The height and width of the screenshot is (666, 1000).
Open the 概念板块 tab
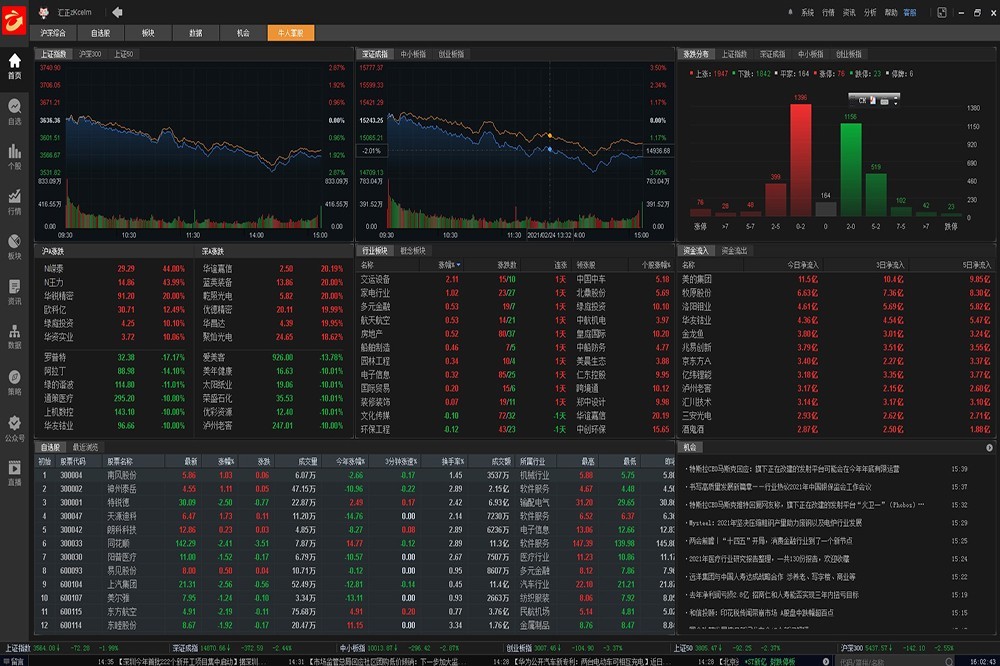point(413,250)
